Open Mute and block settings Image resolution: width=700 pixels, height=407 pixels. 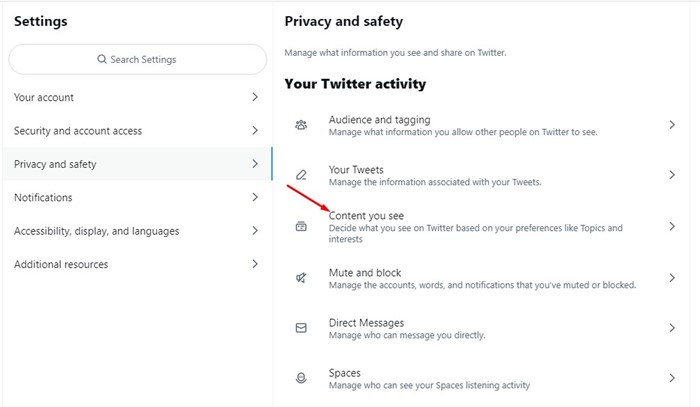tap(484, 278)
